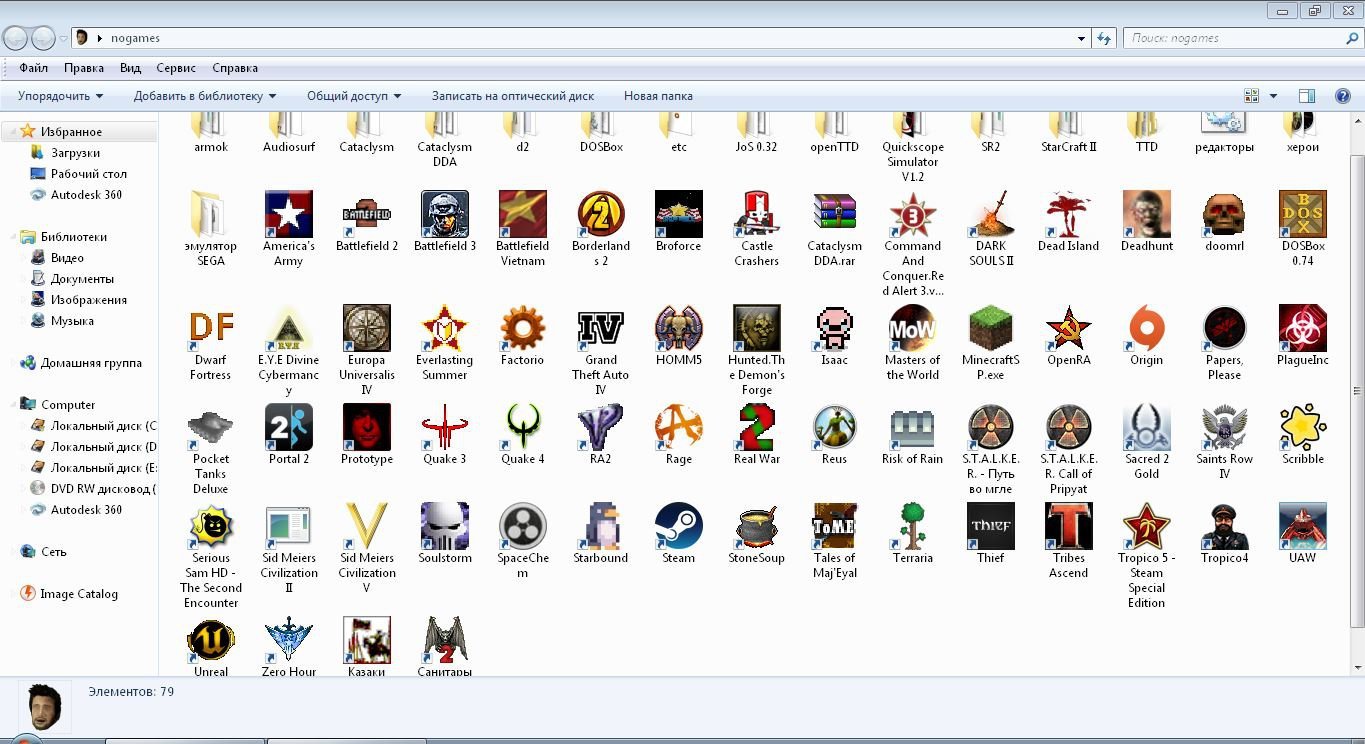Click the Origin shortcut icon

1146,329
